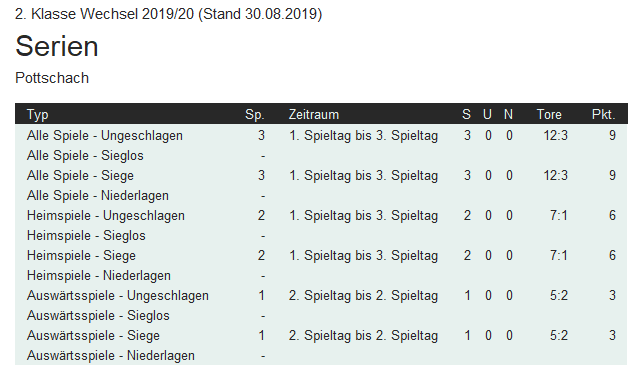Select the Alle Spiele - Siege row
Image resolution: width=642 pixels, height=372 pixels.
click(321, 176)
